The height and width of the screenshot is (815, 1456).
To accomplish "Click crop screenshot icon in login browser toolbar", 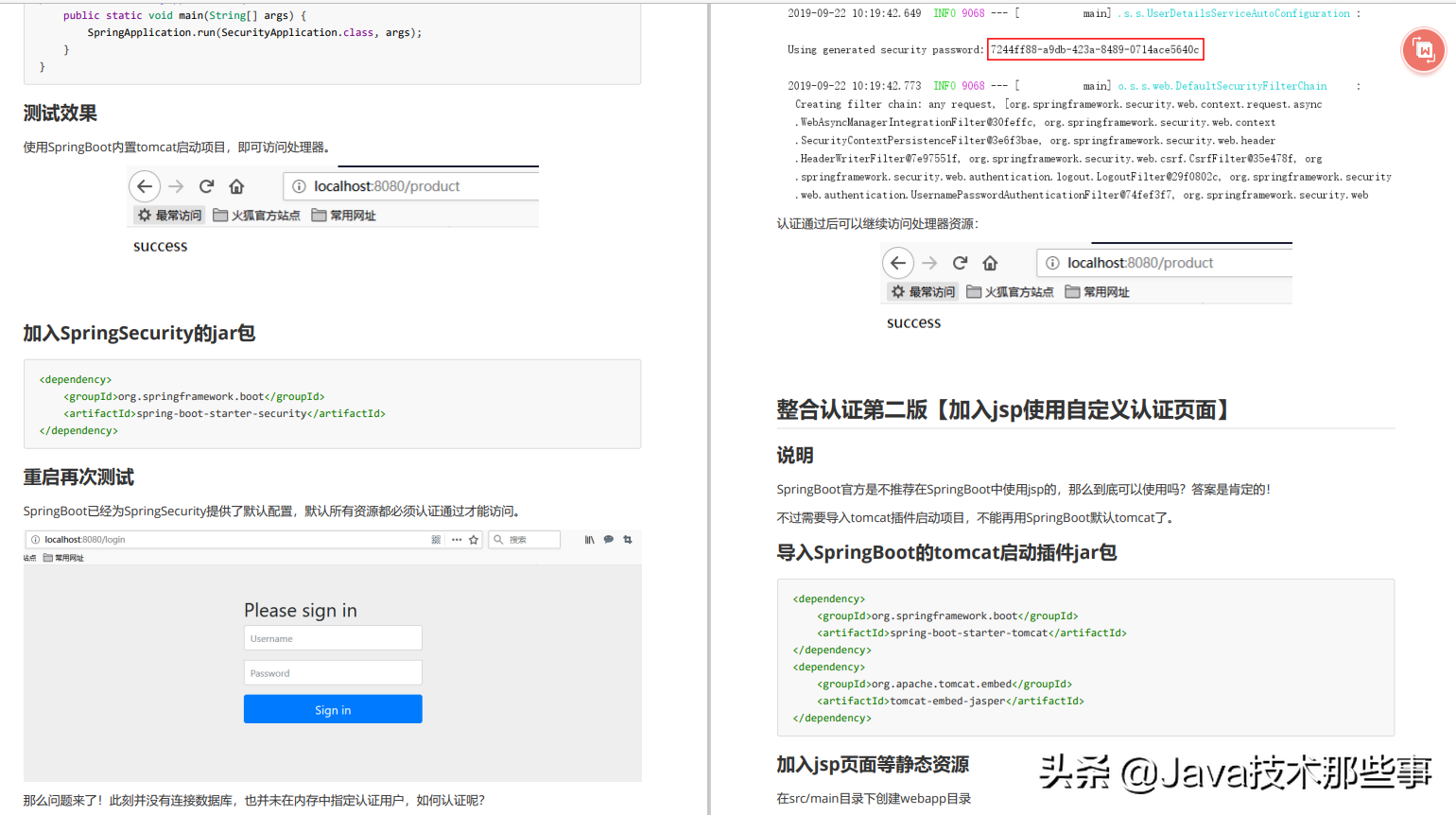I will pos(628,540).
